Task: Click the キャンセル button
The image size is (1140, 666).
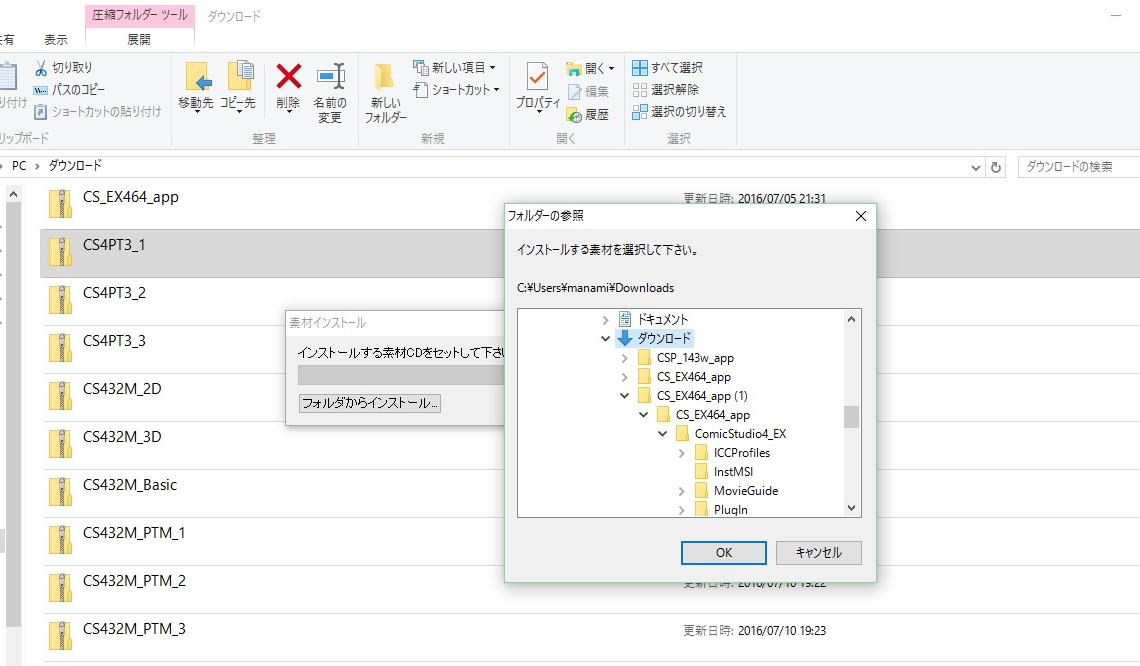Action: click(818, 553)
